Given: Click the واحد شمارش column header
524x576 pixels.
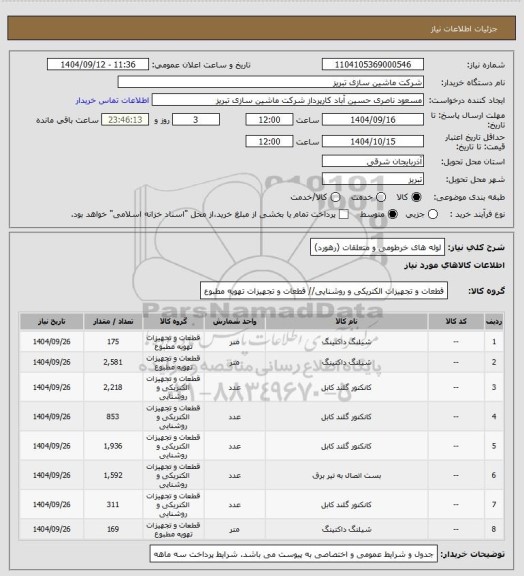Looking at the screenshot, I should click(x=234, y=321).
